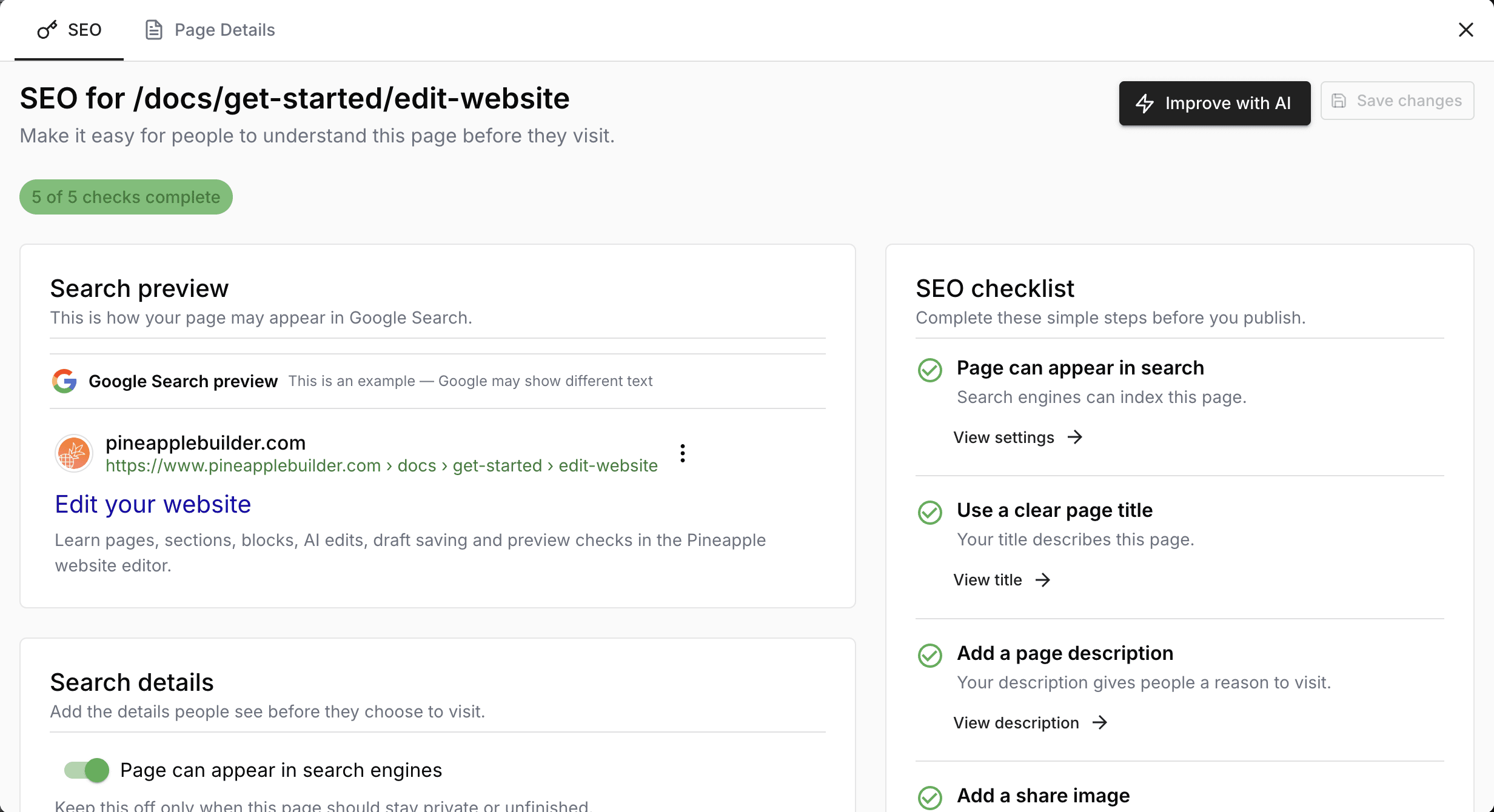This screenshot has width=1494, height=812.
Task: Click the Add a share image checklist title
Action: point(1043,796)
